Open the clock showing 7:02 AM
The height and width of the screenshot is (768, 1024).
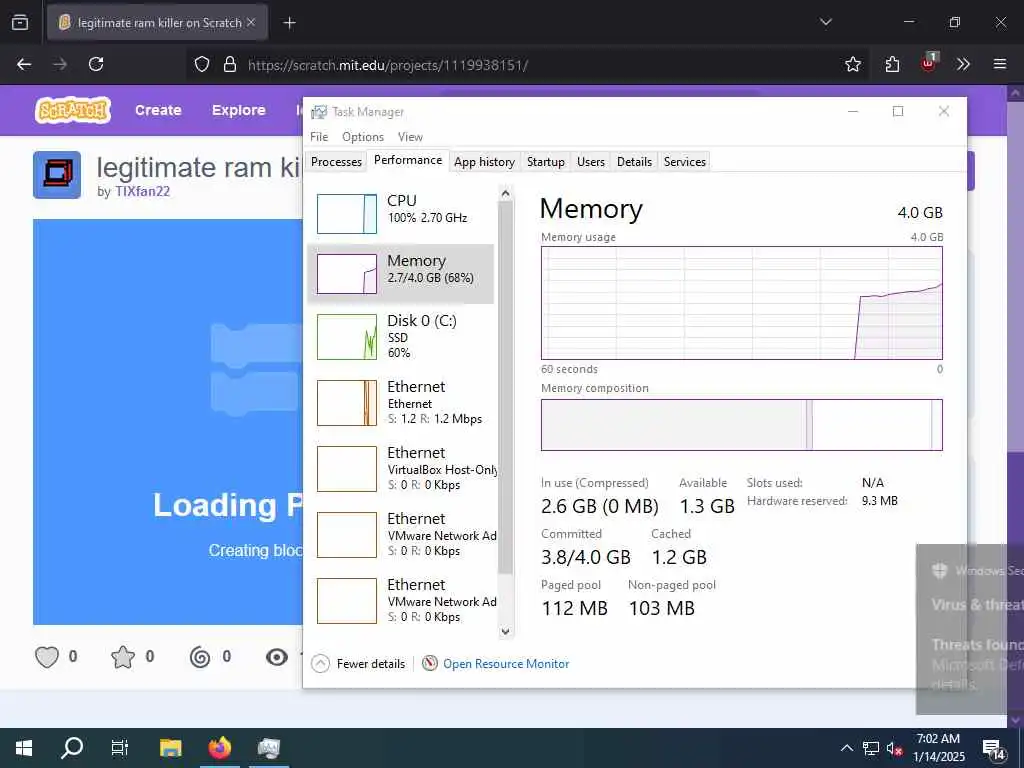(938, 748)
